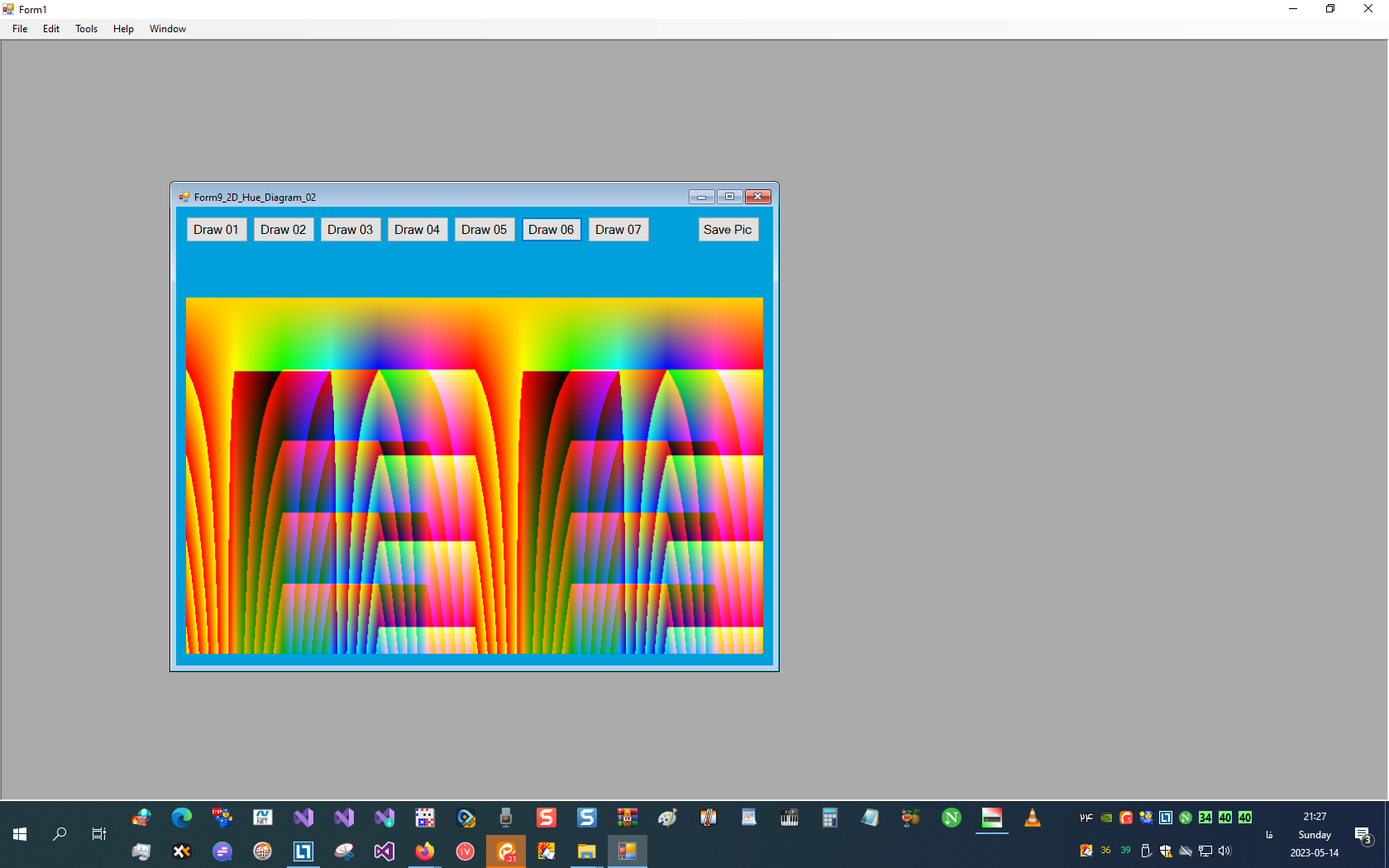Open the notepad taskbar icon
Image resolution: width=1389 pixels, height=868 pixels.
871,818
